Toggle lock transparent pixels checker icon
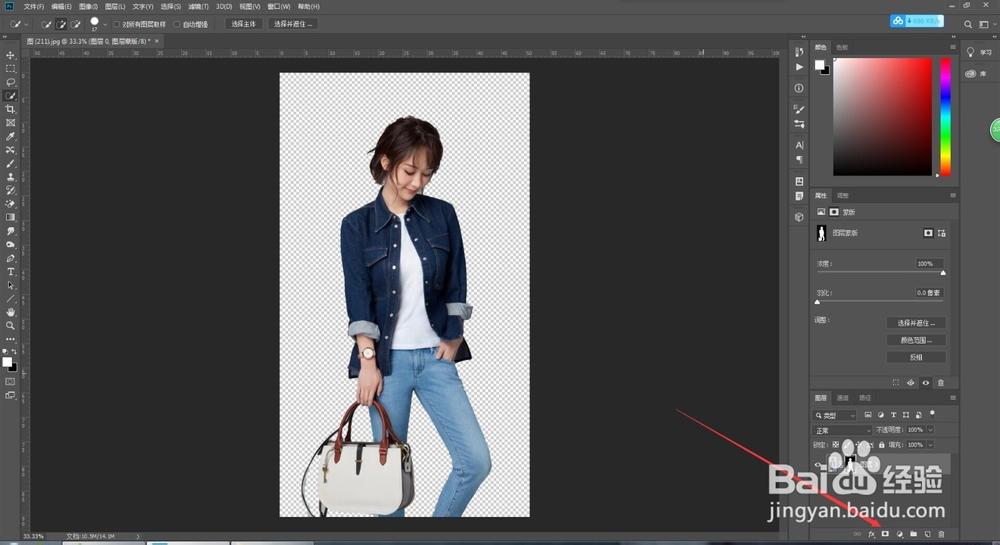 click(x=835, y=445)
